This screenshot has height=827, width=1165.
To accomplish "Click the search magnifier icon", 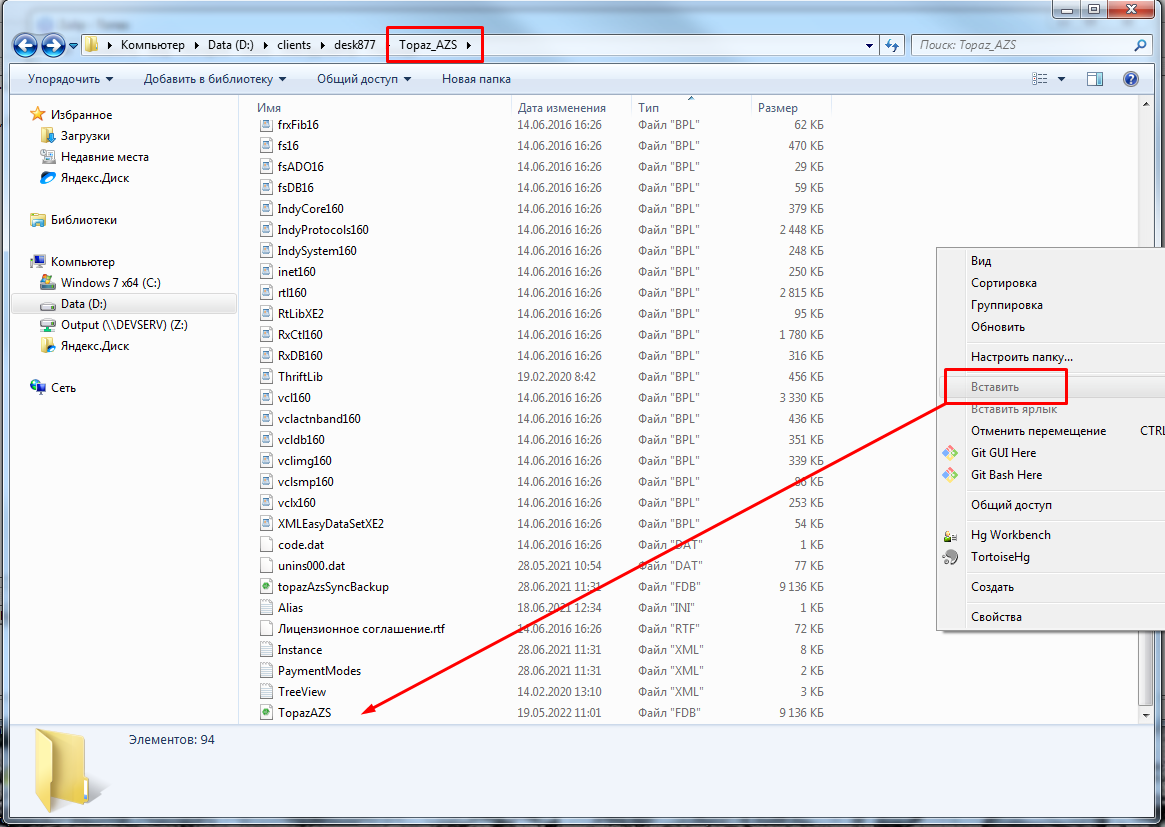I will pos(1140,45).
